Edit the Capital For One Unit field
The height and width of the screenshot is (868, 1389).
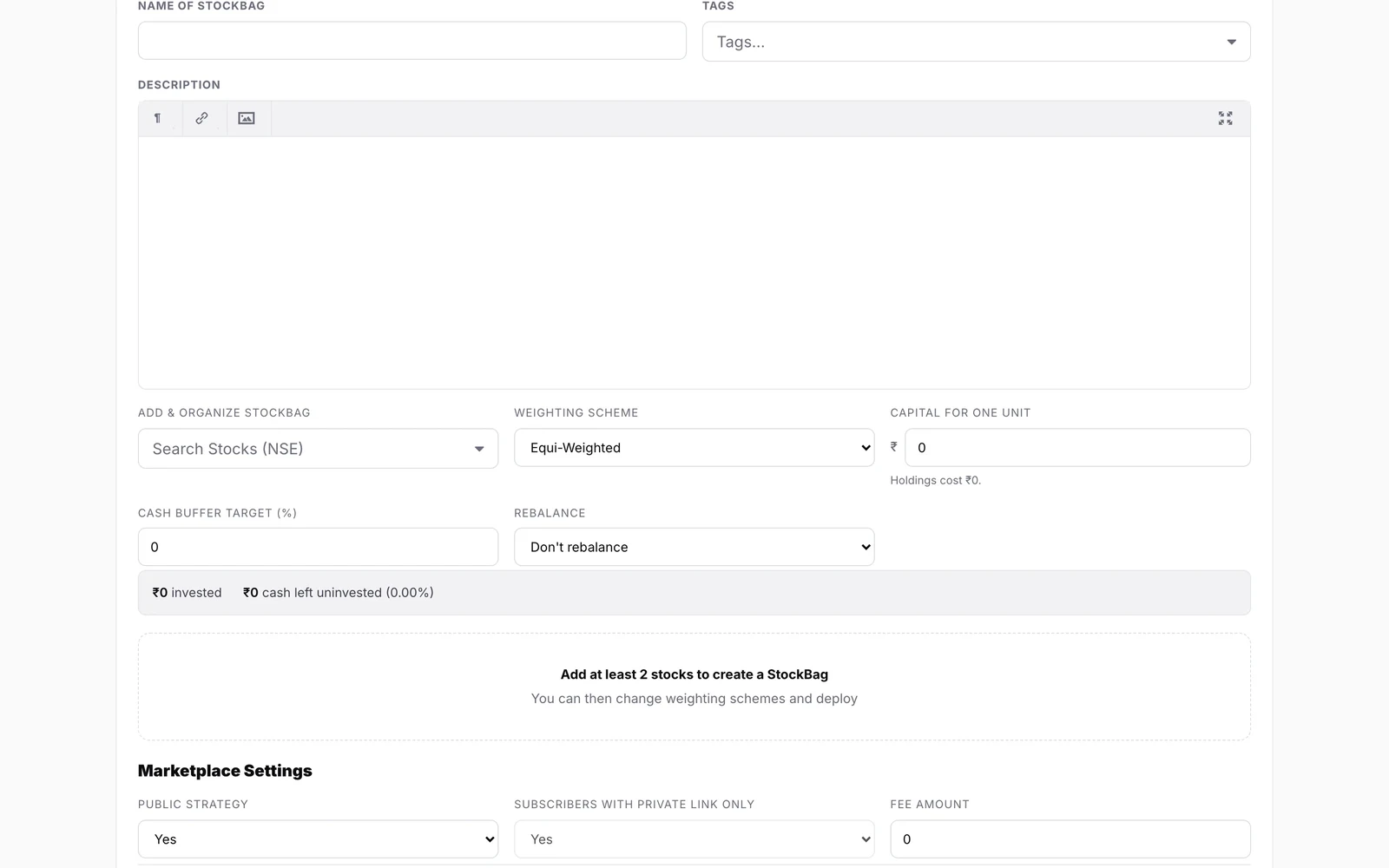coord(1077,448)
